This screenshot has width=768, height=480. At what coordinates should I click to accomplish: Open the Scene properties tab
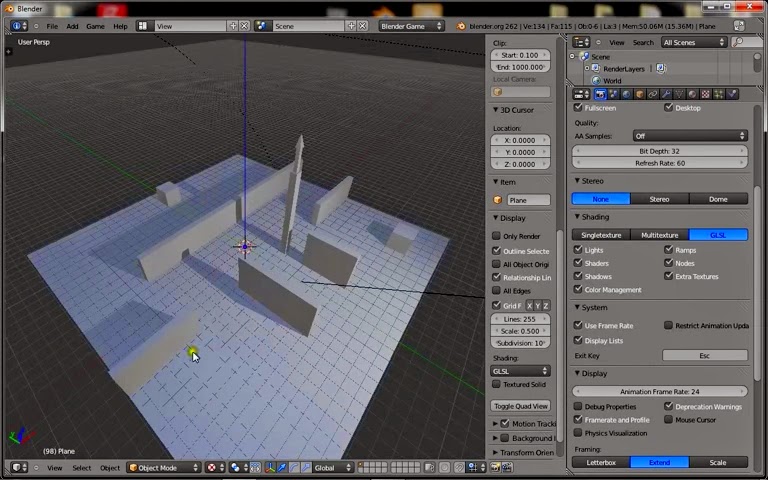click(x=613, y=94)
